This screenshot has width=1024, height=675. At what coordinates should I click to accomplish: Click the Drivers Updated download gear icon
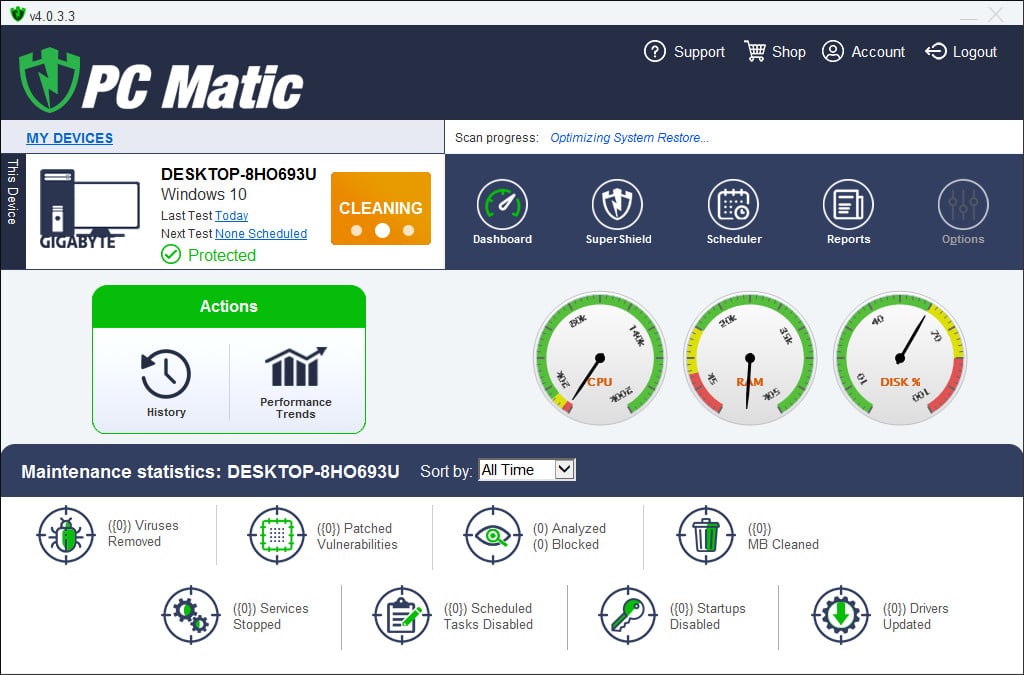[841, 616]
